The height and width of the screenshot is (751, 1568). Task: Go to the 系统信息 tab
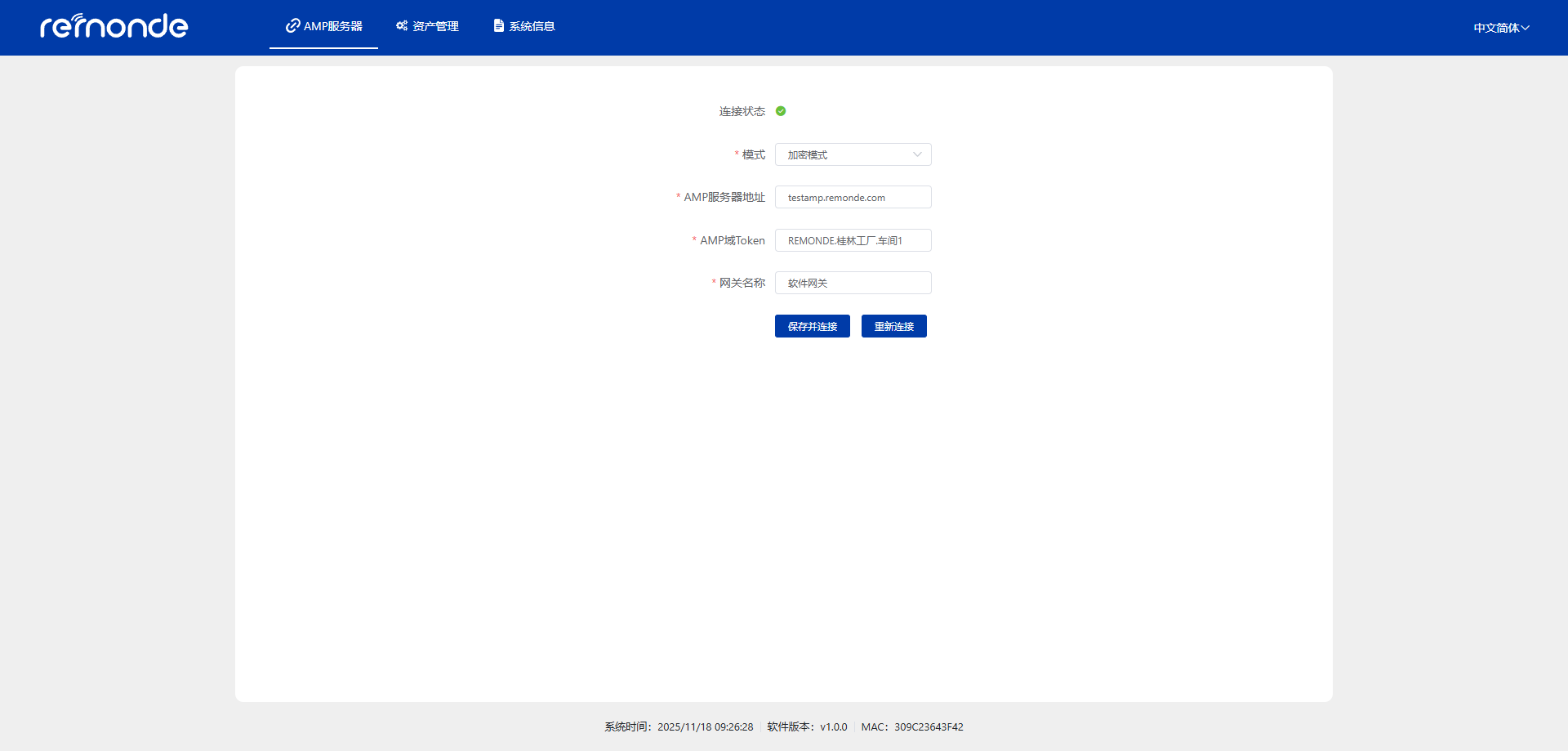(524, 26)
